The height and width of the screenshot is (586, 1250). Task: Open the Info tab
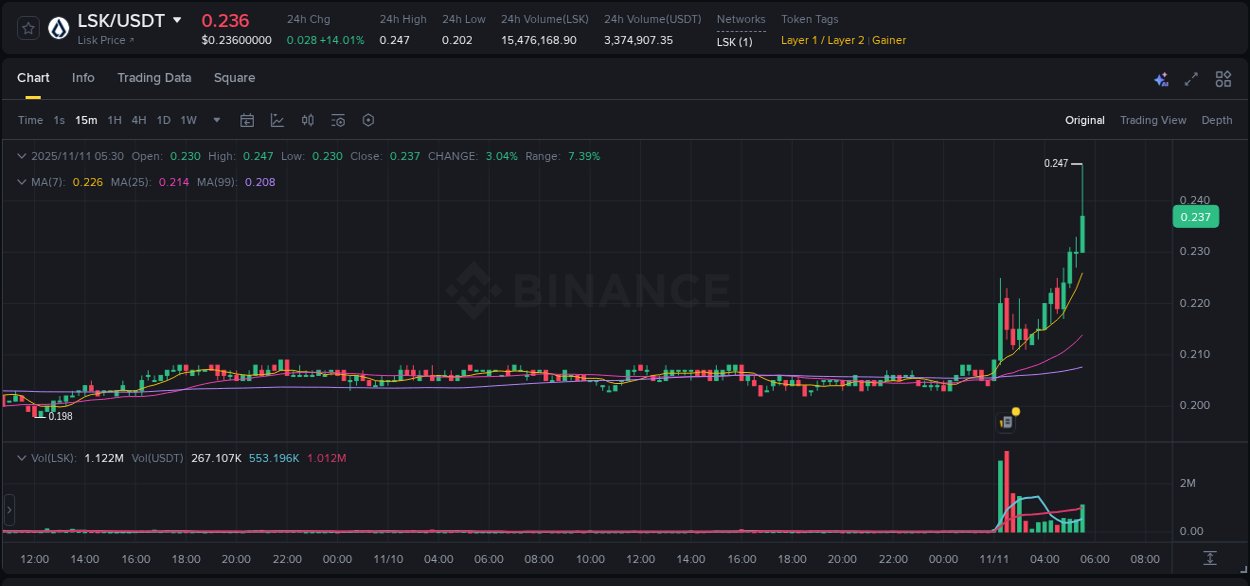tap(83, 77)
